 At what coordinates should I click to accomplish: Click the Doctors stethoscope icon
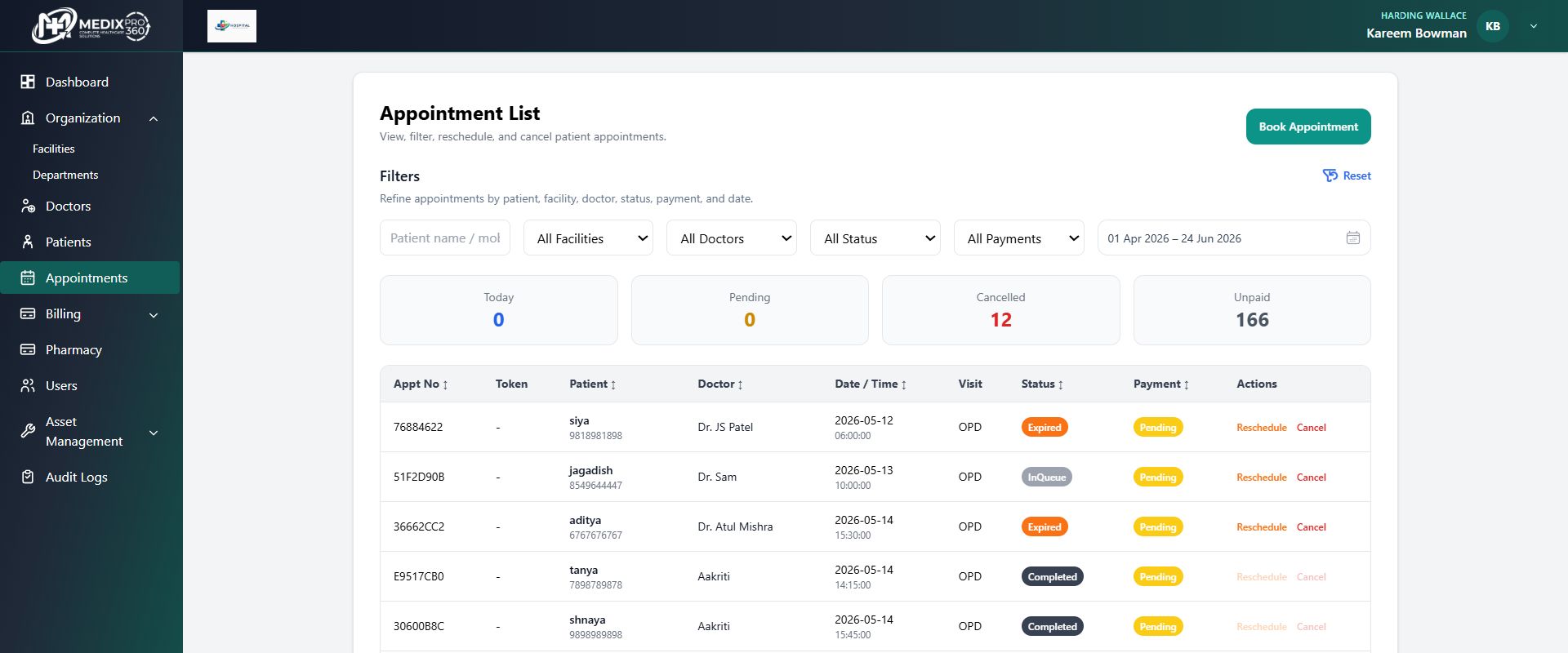click(28, 206)
